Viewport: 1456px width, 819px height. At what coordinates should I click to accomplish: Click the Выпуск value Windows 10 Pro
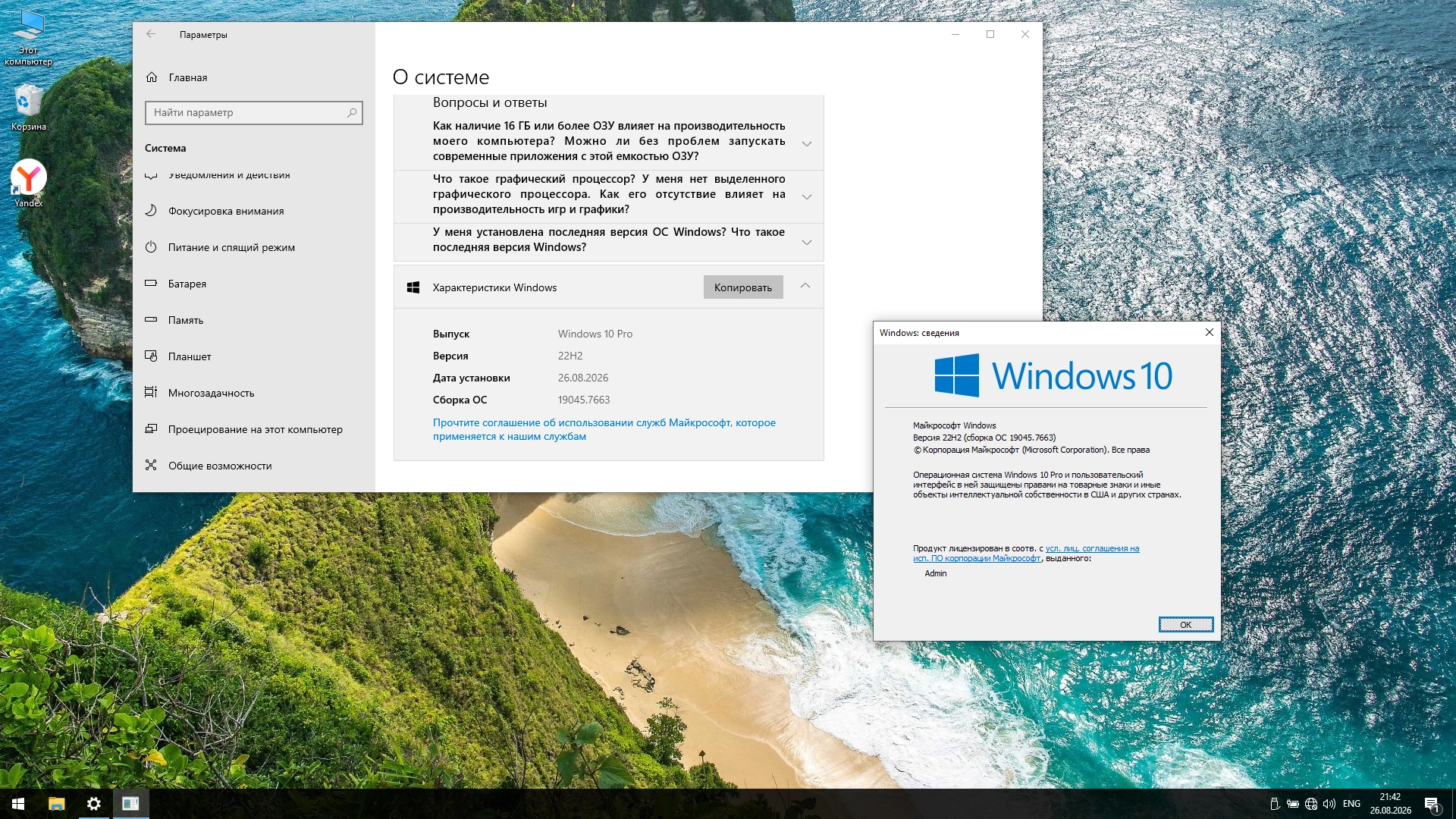[x=595, y=334]
